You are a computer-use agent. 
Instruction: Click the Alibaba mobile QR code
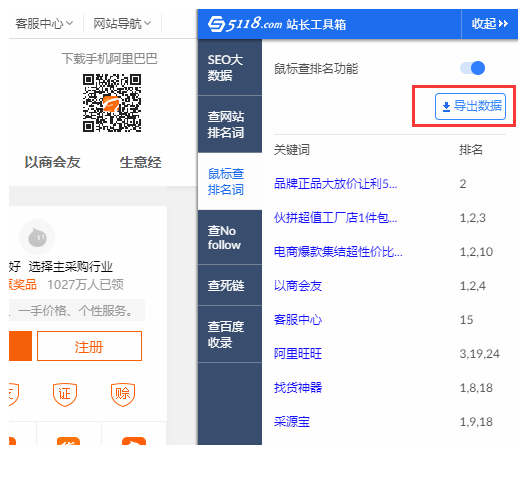click(112, 103)
